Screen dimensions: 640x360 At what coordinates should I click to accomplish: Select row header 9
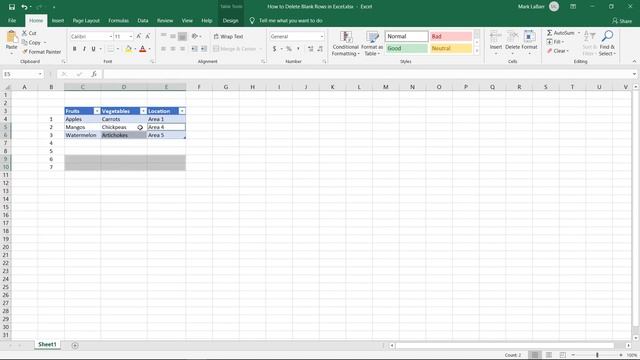coord(6,159)
